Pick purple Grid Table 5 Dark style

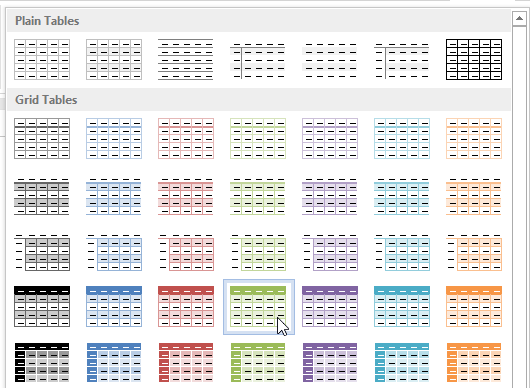click(x=330, y=363)
